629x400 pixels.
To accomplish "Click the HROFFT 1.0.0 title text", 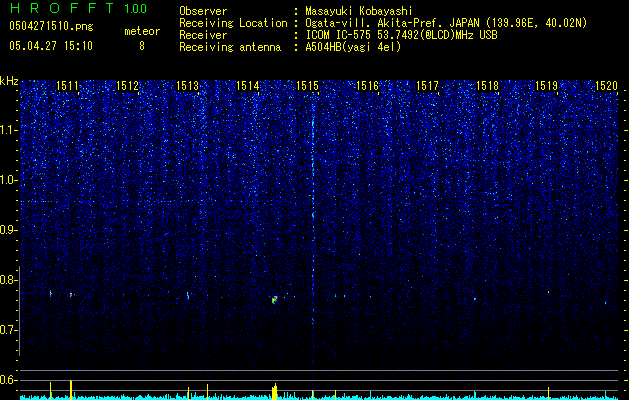I will 79,8.
